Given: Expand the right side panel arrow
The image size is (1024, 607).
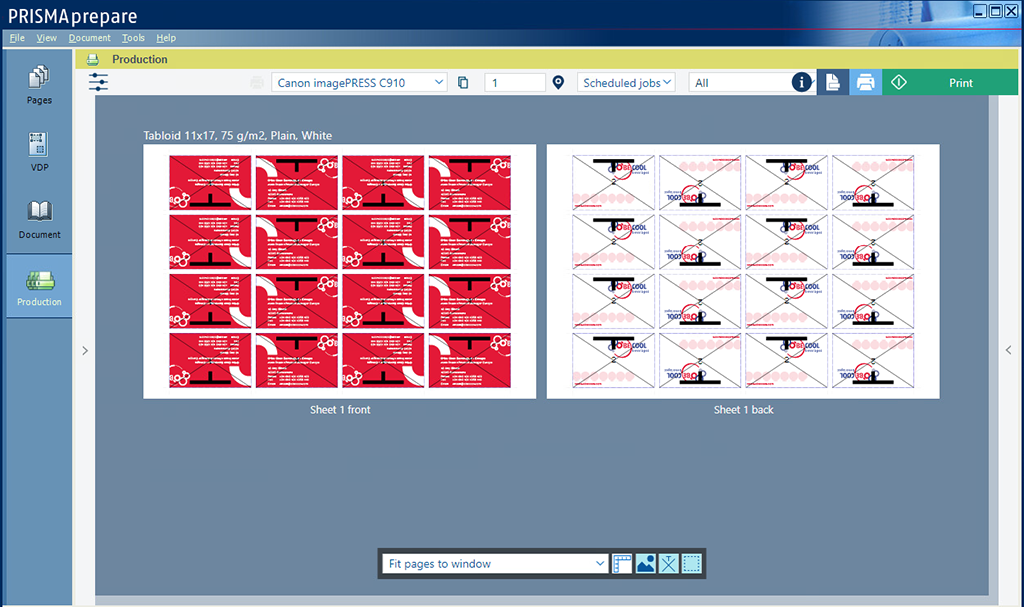Looking at the screenshot, I should point(1008,350).
